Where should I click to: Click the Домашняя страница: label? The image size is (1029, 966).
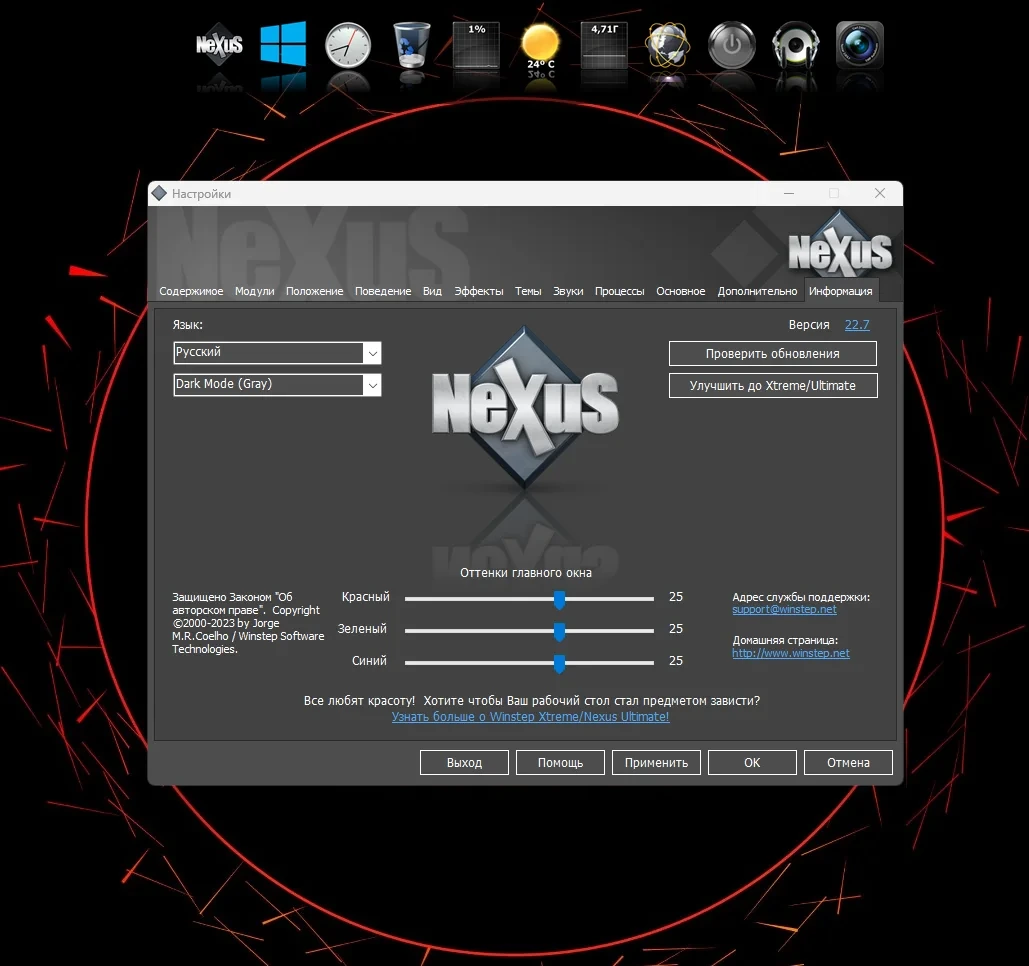pos(785,640)
